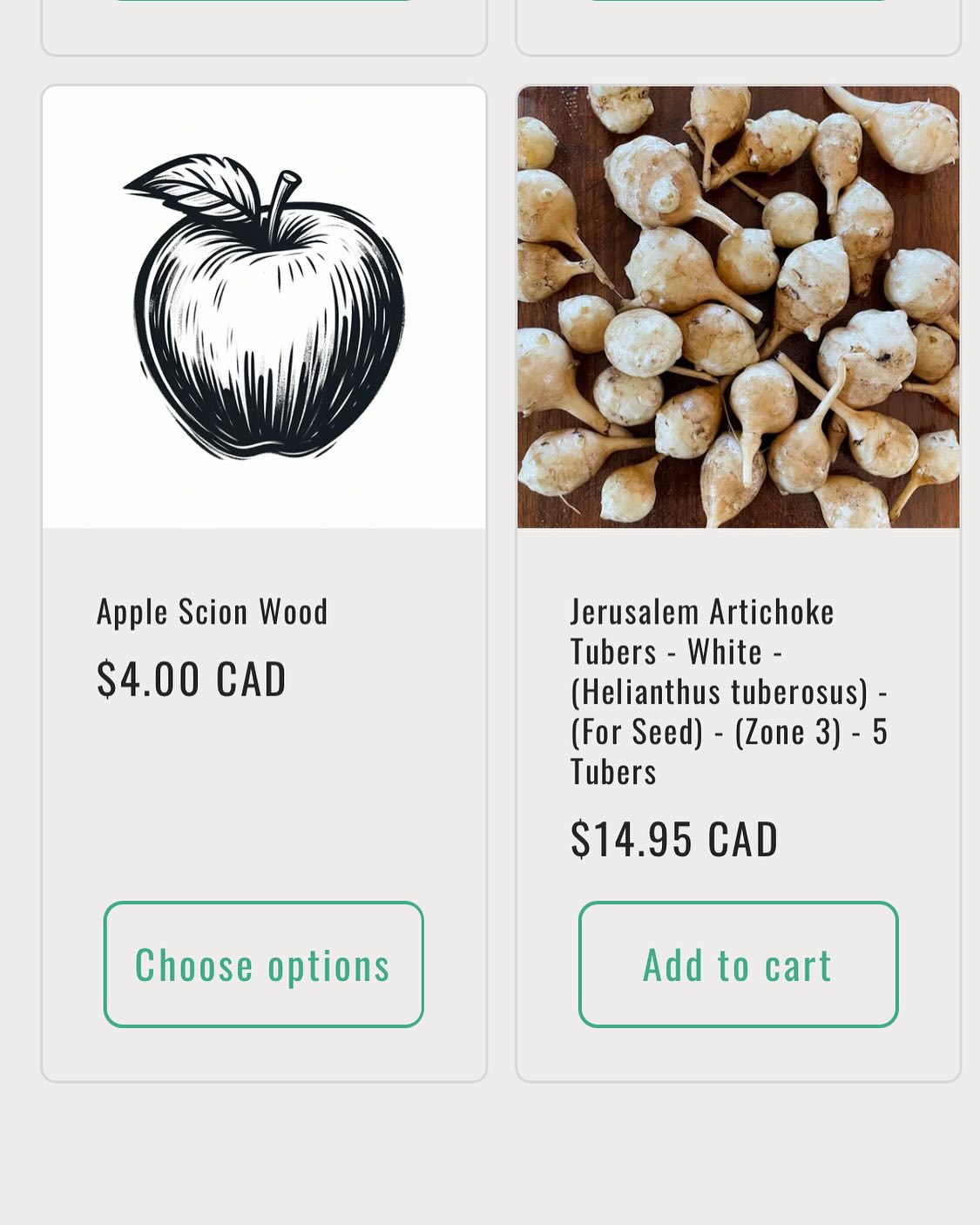Click the partly visible button above Apple card

[264, 1]
